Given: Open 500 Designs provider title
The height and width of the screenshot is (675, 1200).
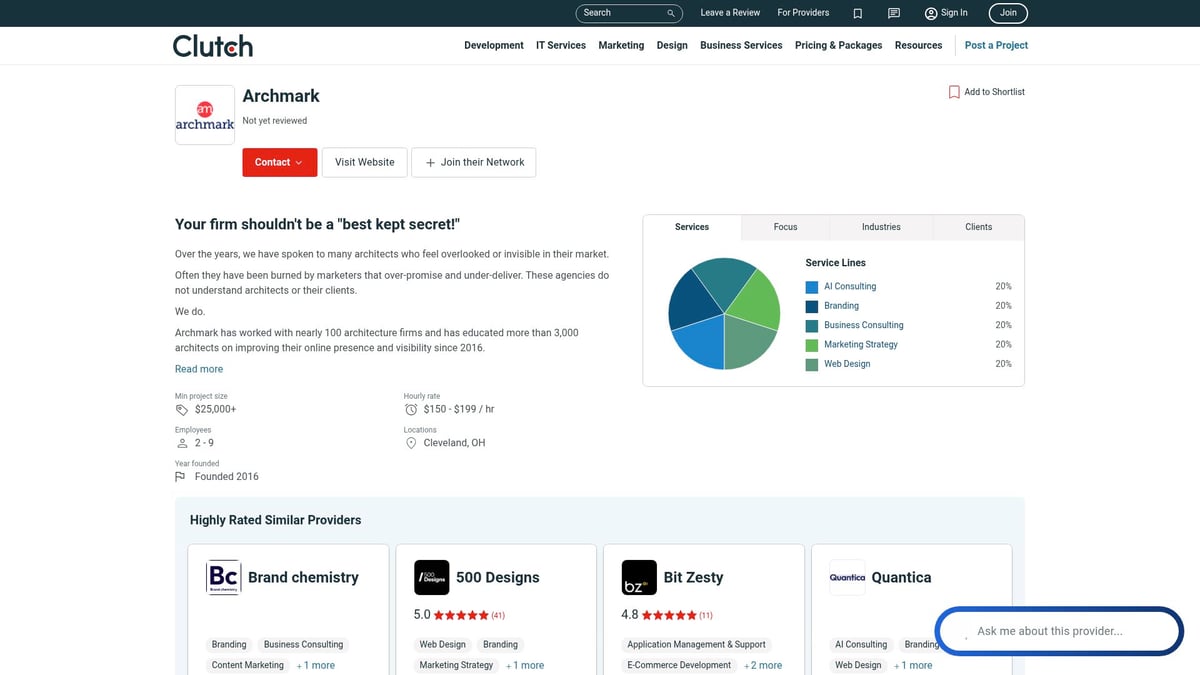Looking at the screenshot, I should coord(497,577).
